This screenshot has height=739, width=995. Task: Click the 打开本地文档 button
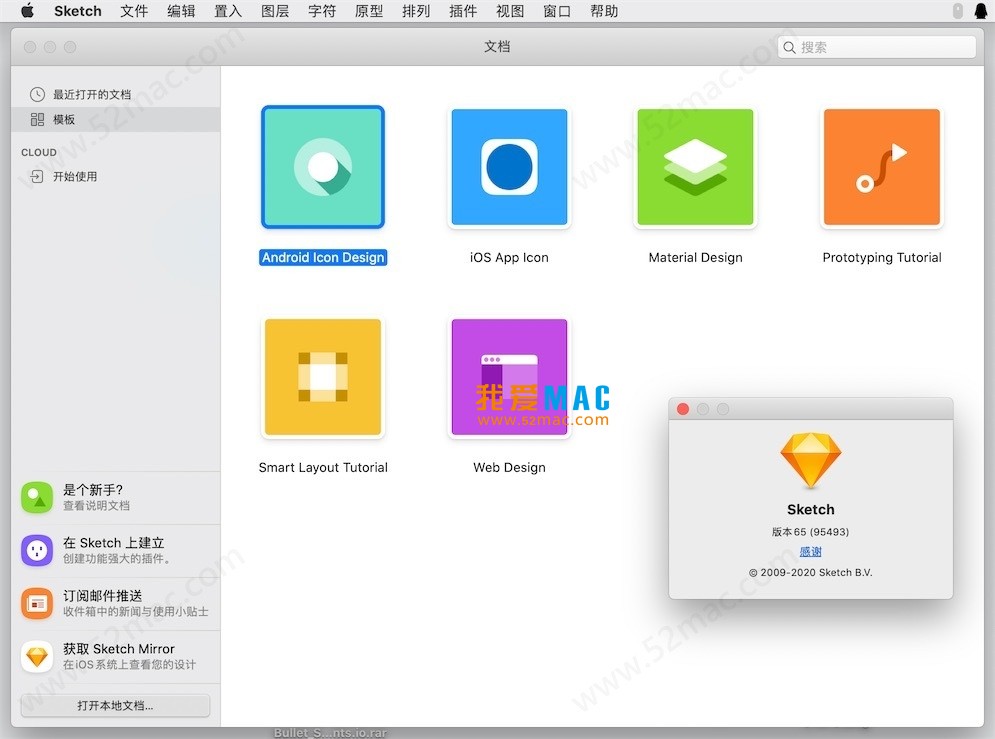coord(115,706)
